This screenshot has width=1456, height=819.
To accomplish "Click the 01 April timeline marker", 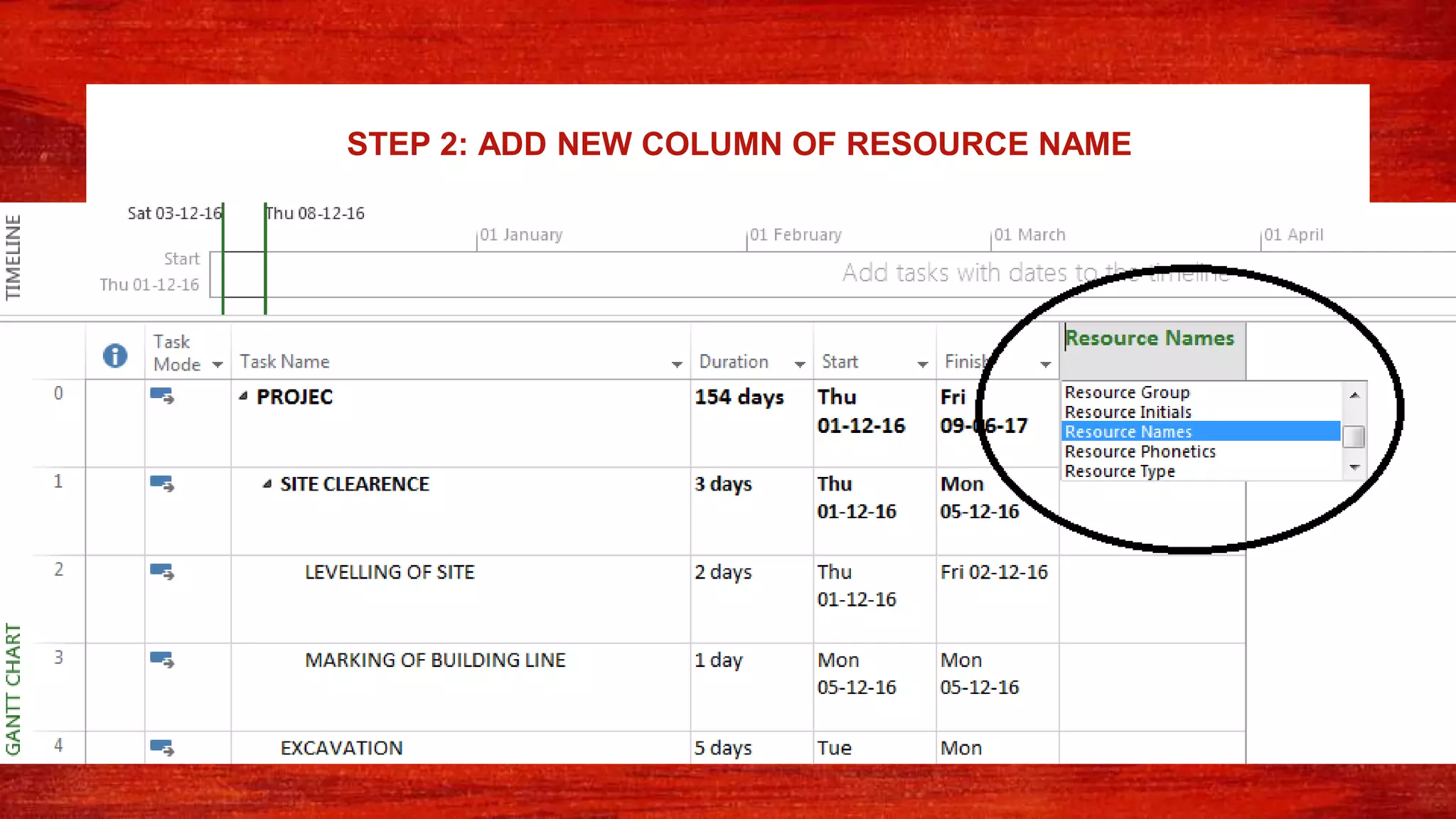I will pyautogui.click(x=1293, y=235).
